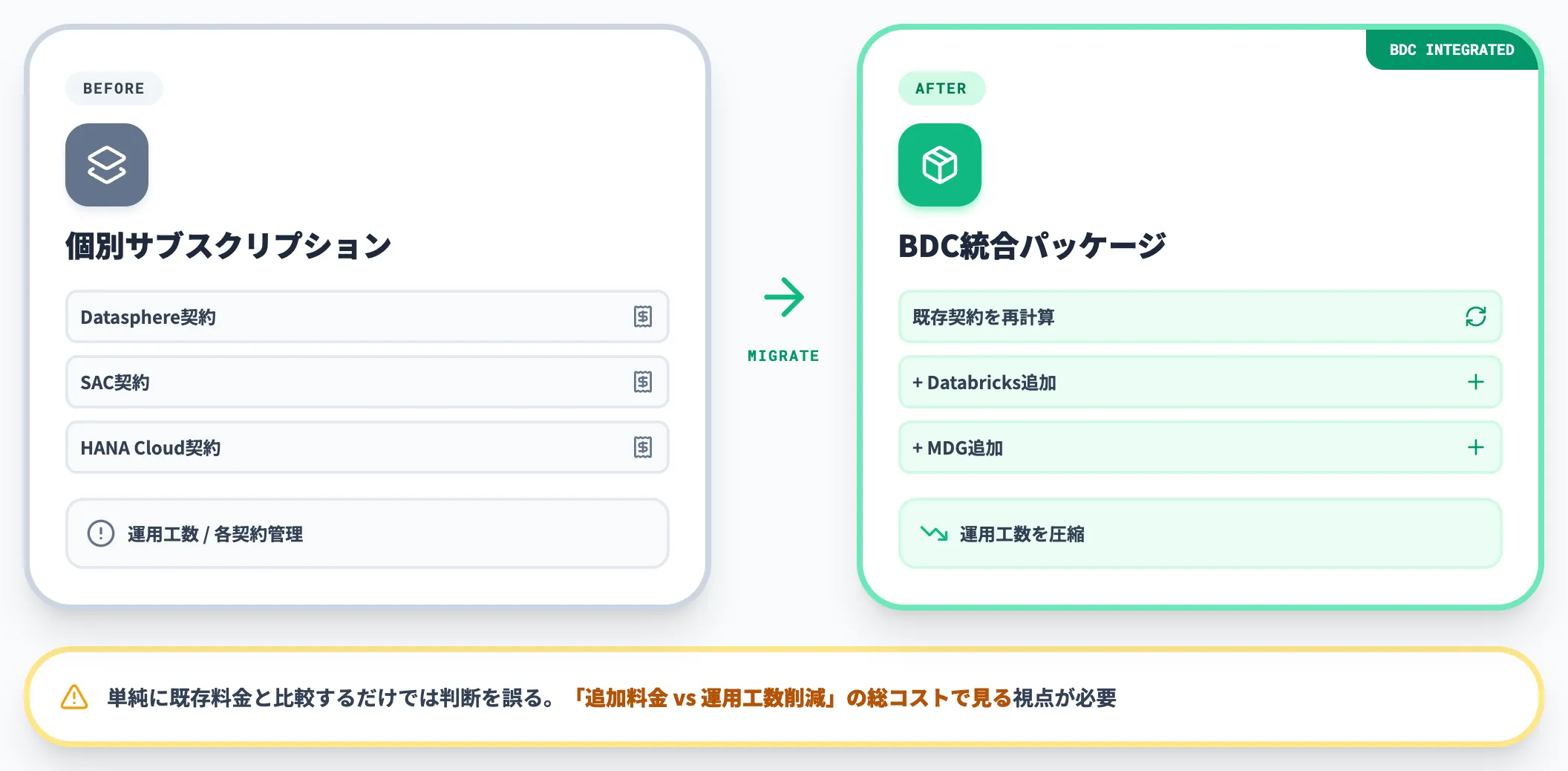Click the SAC契約 text
Viewport: 1568px width, 771px height.
click(115, 383)
